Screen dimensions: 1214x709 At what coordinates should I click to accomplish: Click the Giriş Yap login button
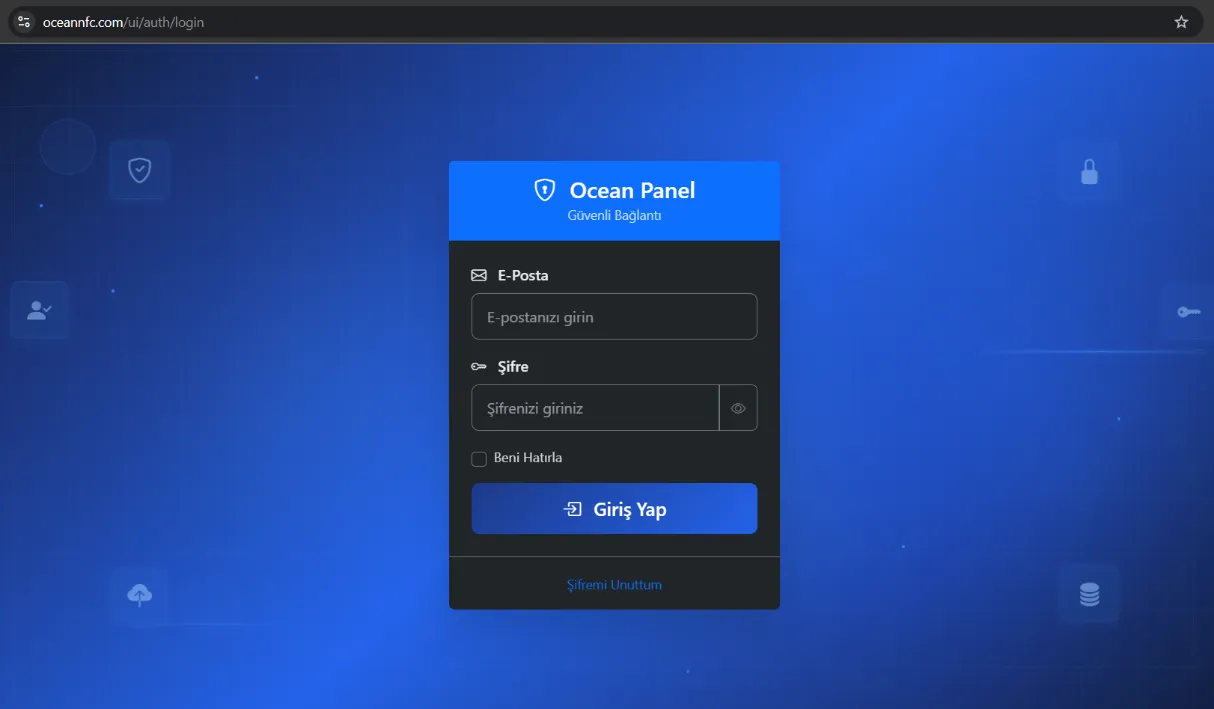[x=614, y=509]
